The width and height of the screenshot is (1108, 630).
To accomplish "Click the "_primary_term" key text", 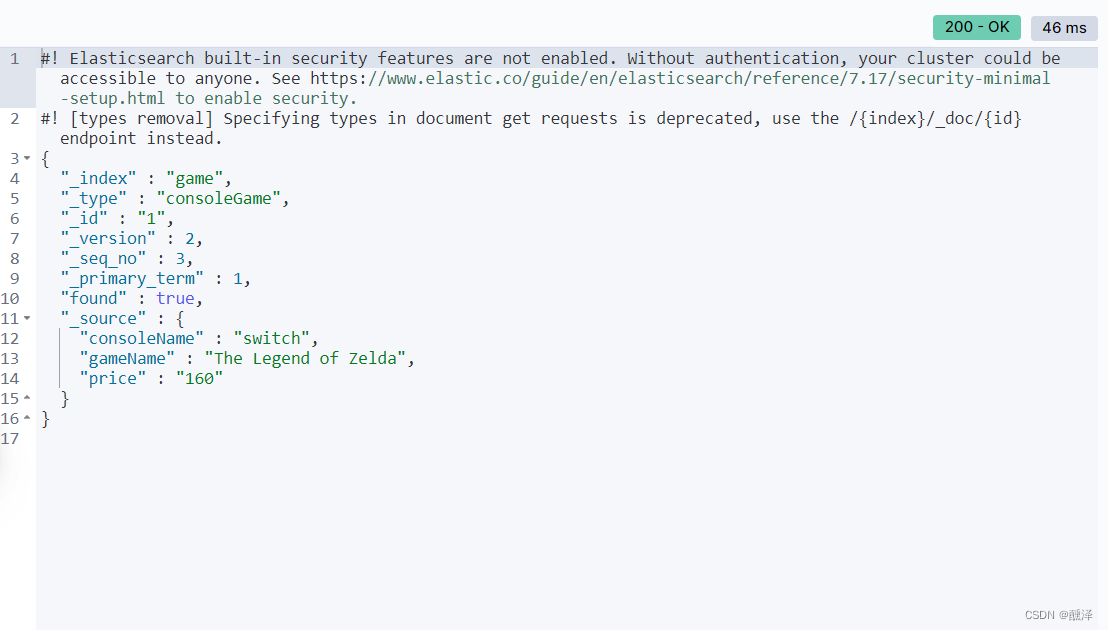I will [x=132, y=278].
